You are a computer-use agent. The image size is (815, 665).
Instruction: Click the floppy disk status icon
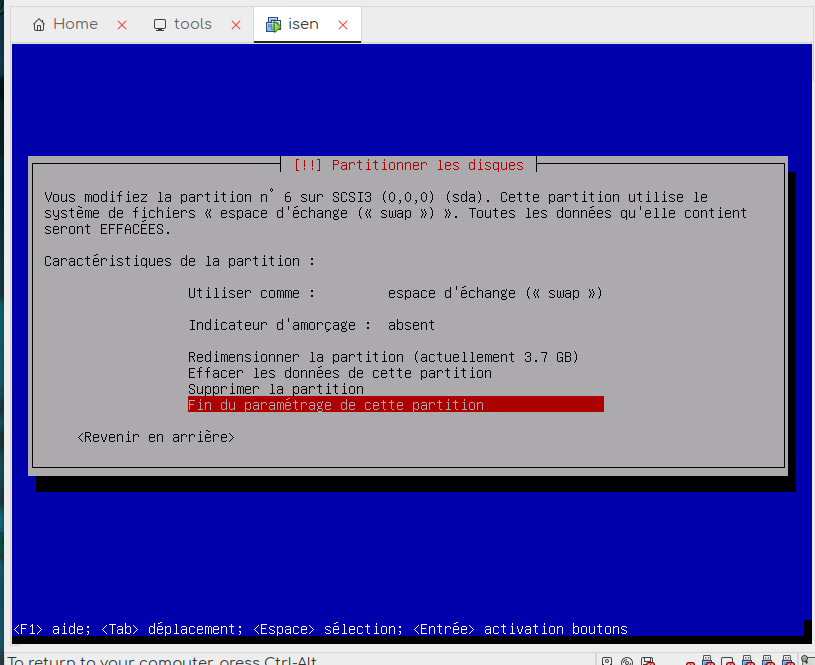click(649, 660)
